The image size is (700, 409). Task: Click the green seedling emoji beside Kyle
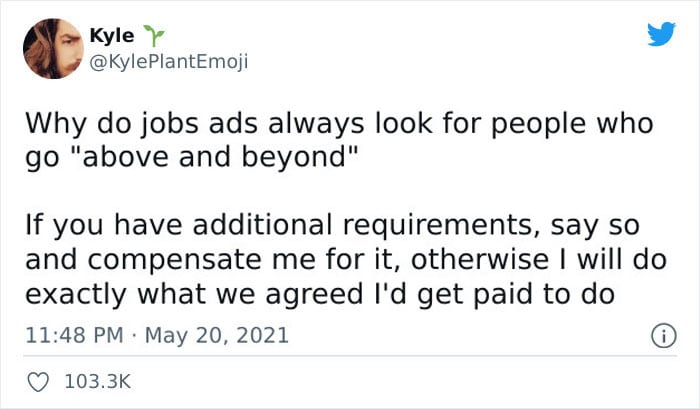[154, 36]
